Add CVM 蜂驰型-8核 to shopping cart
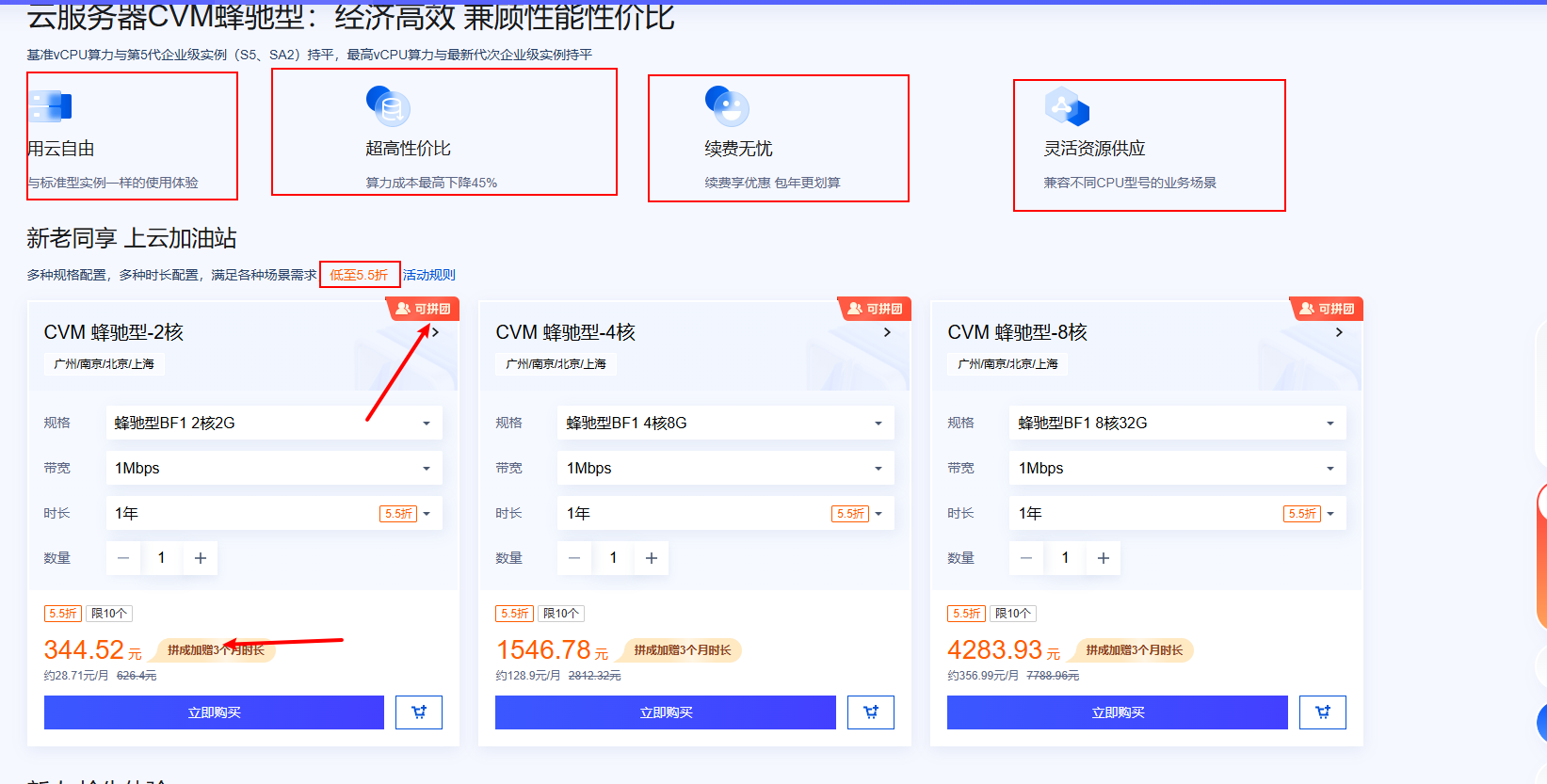The width and height of the screenshot is (1547, 784). tap(1323, 712)
